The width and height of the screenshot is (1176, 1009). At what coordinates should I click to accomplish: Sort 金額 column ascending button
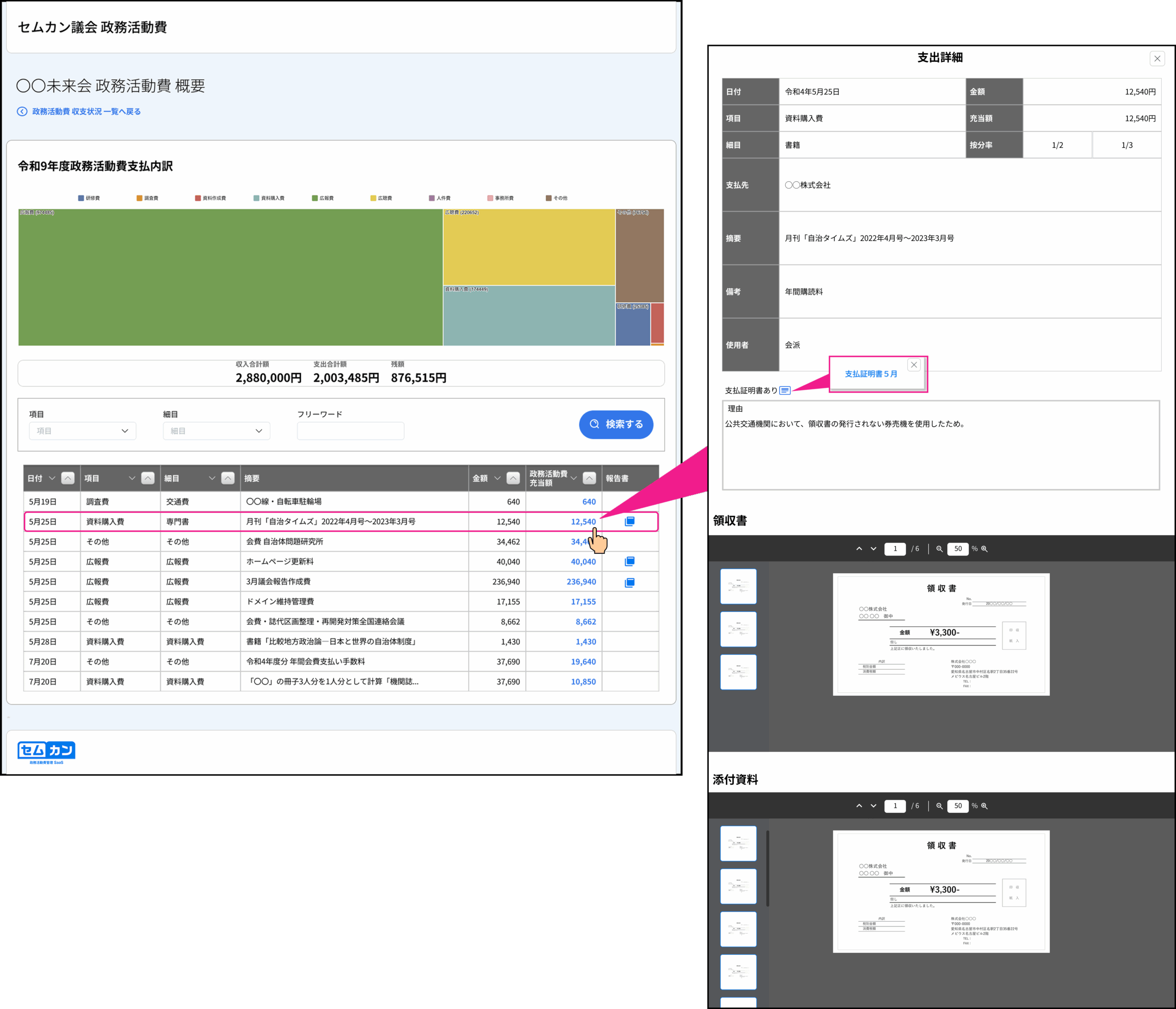pyautogui.click(x=513, y=479)
